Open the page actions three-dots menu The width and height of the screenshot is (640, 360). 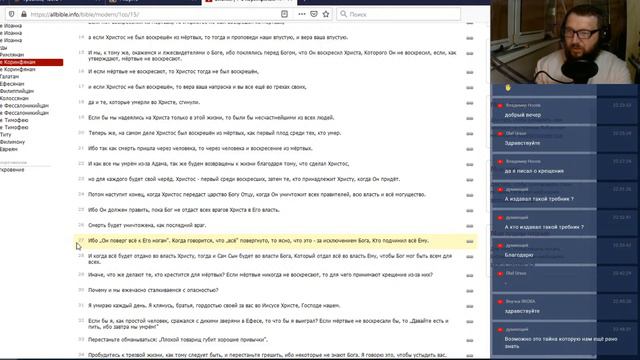coord(302,14)
